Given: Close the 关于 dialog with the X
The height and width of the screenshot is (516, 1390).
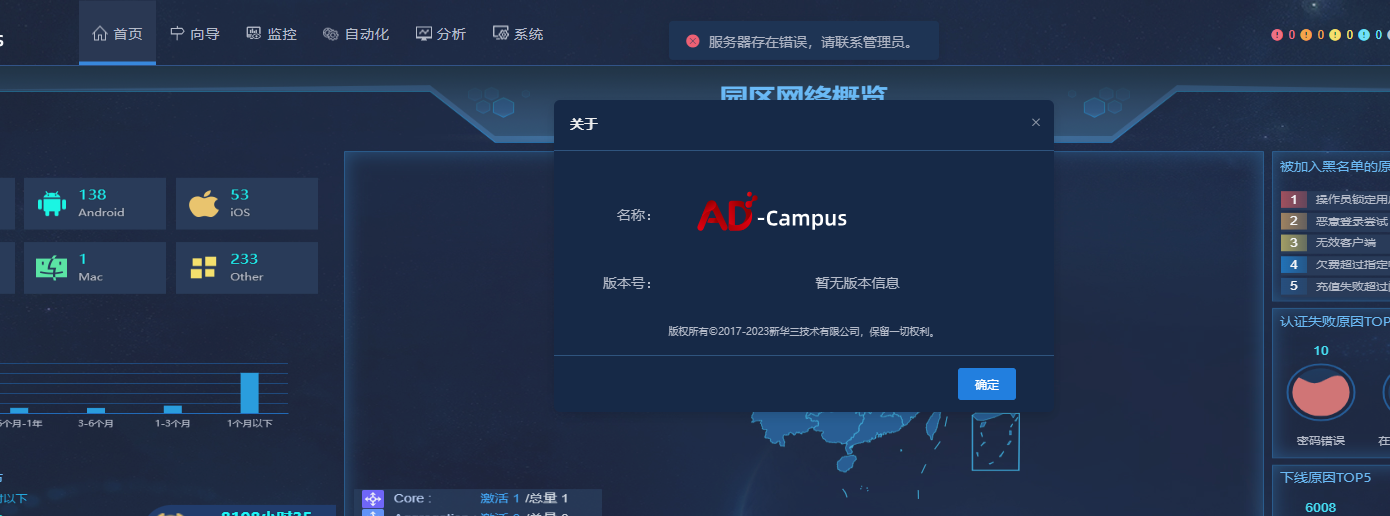Looking at the screenshot, I should click(1036, 122).
